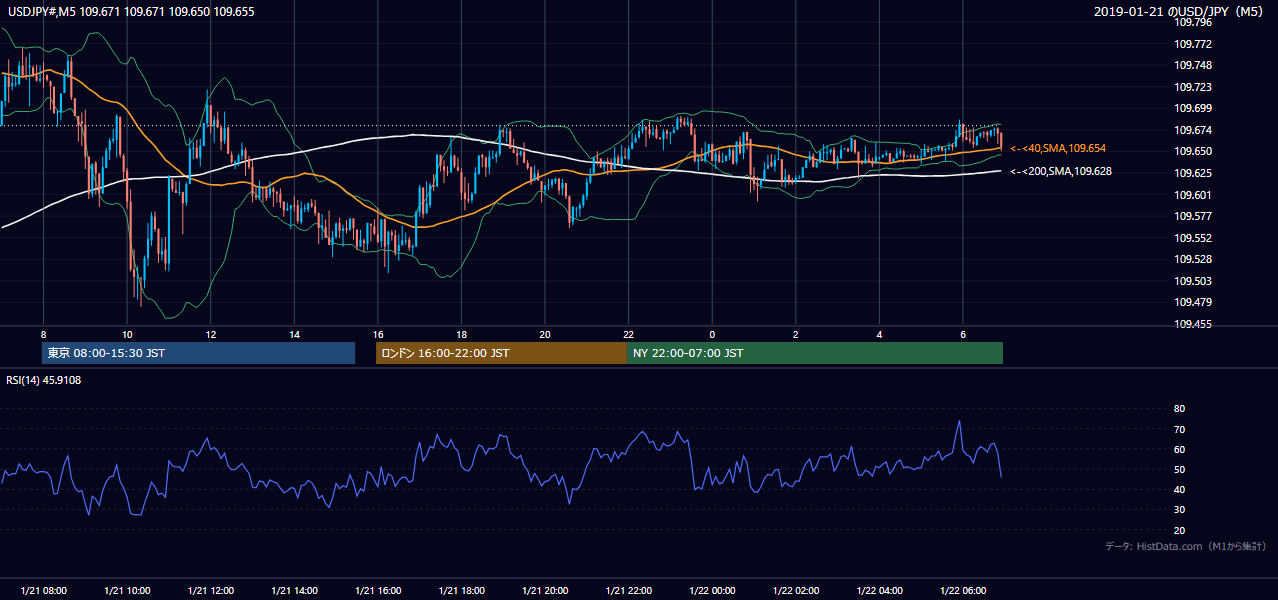Click the bottom date label 1/21 22:00

point(628,591)
